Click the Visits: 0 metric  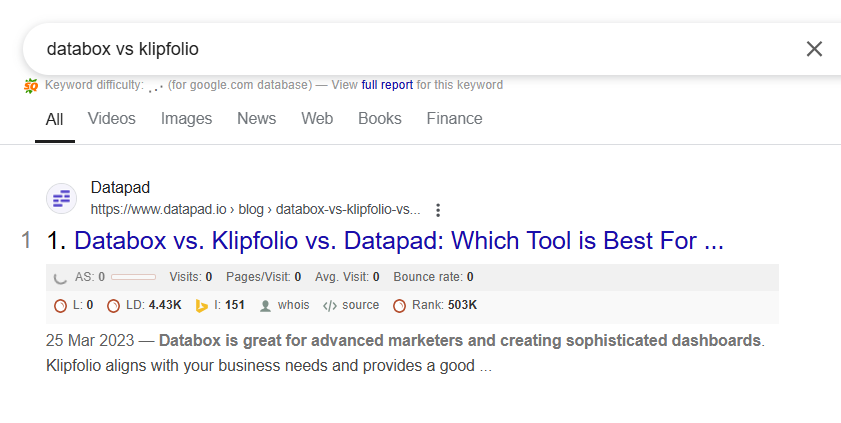191,277
